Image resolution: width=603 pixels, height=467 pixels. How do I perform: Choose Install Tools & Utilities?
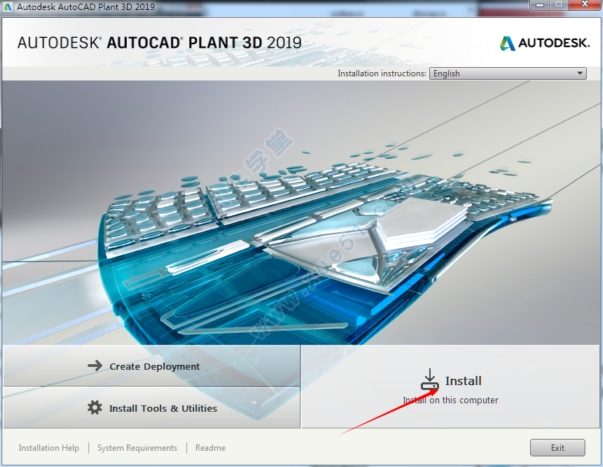click(152, 408)
